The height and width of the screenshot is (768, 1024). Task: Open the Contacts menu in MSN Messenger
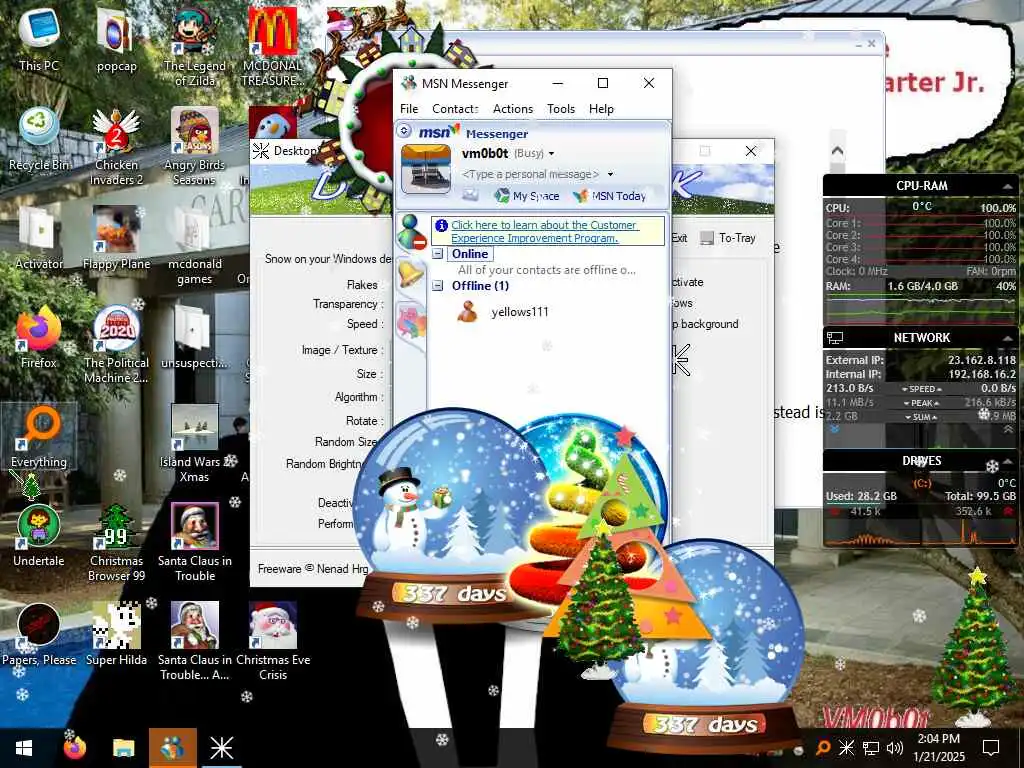455,108
